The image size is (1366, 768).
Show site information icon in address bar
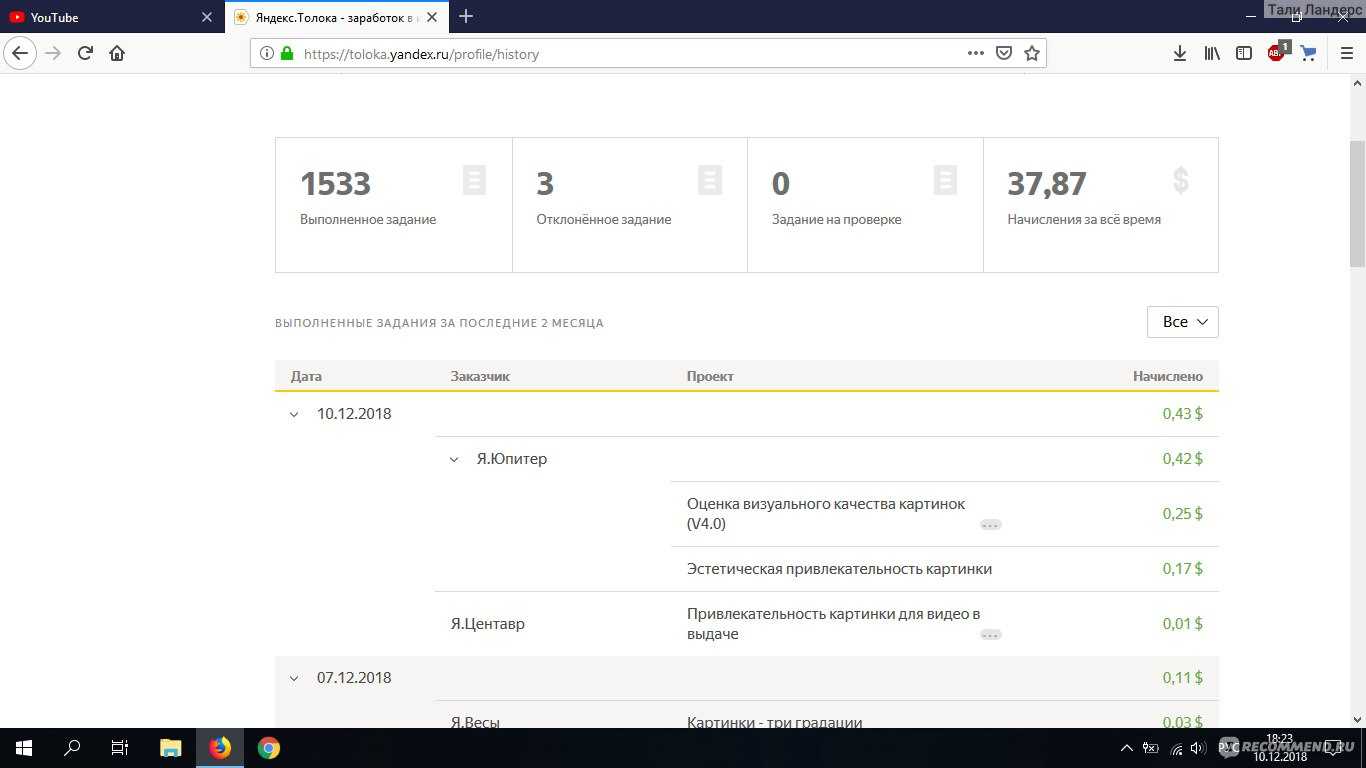[x=267, y=54]
